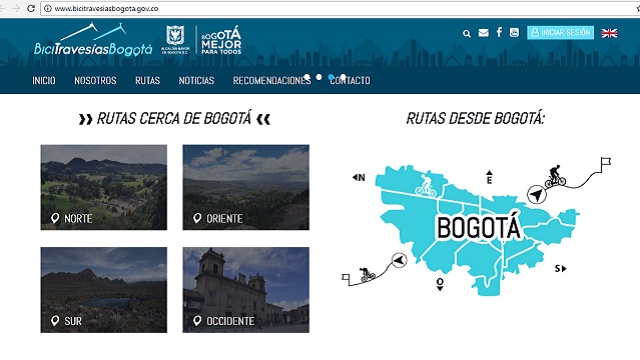The height and width of the screenshot is (360, 640).
Task: Select the Norte route card
Action: click(x=104, y=187)
